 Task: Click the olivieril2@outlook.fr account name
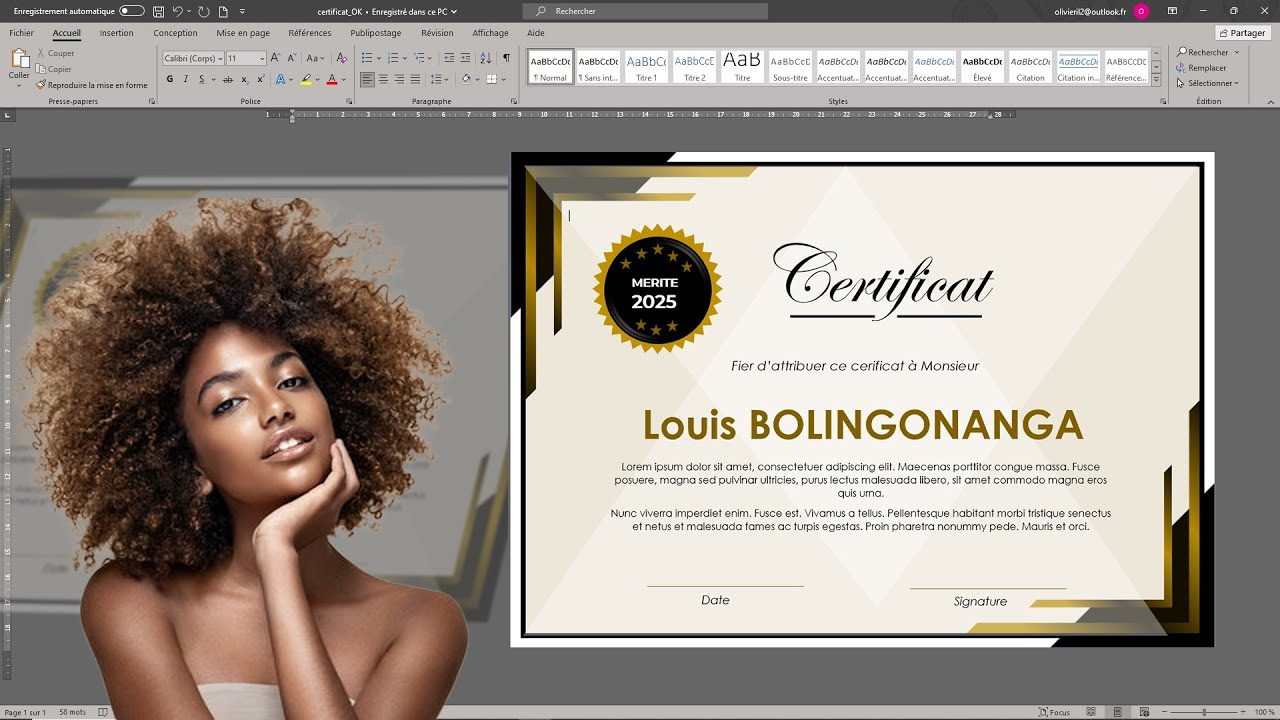tap(1090, 11)
